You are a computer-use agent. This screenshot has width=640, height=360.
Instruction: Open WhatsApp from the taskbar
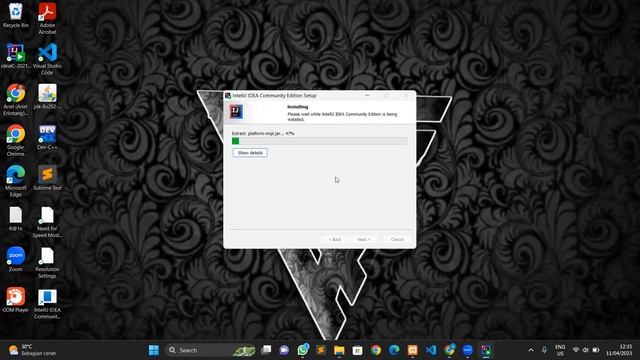303,350
